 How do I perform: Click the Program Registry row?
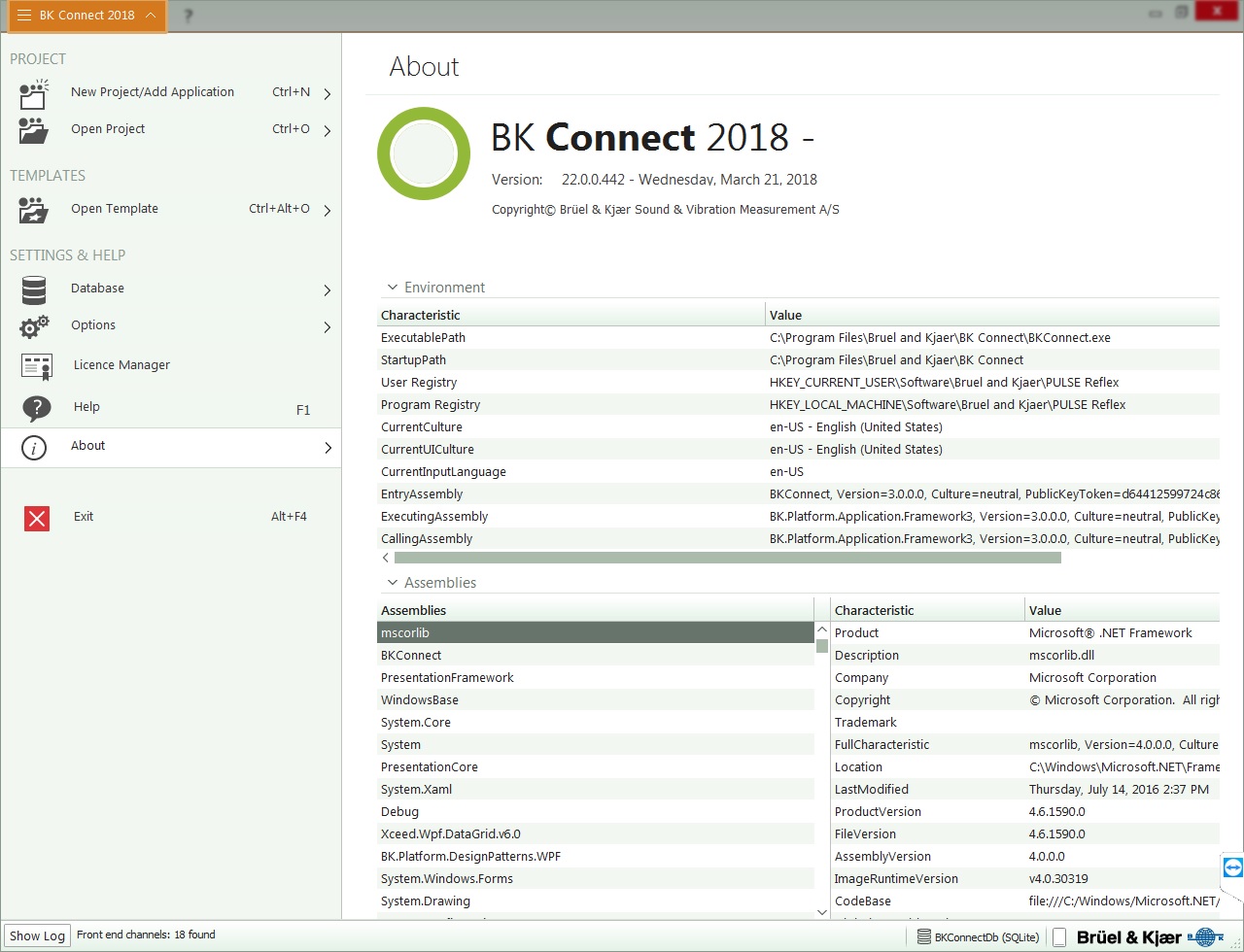798,404
